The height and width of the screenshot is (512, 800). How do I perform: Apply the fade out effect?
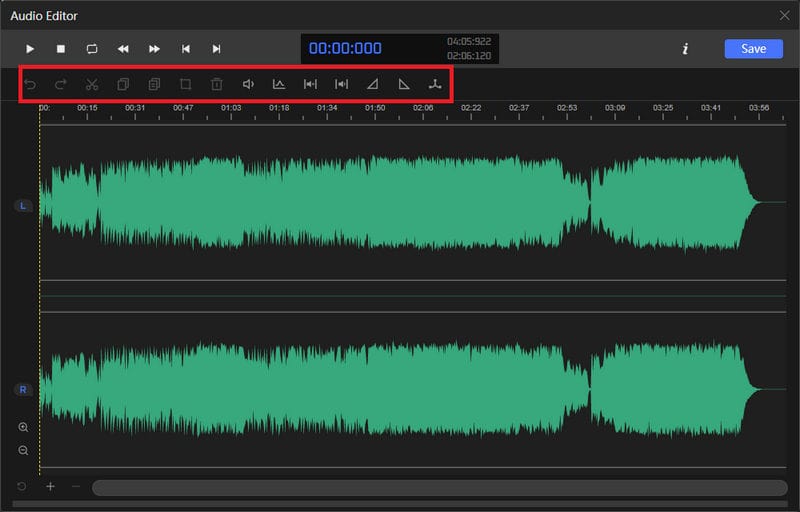pyautogui.click(x=404, y=84)
